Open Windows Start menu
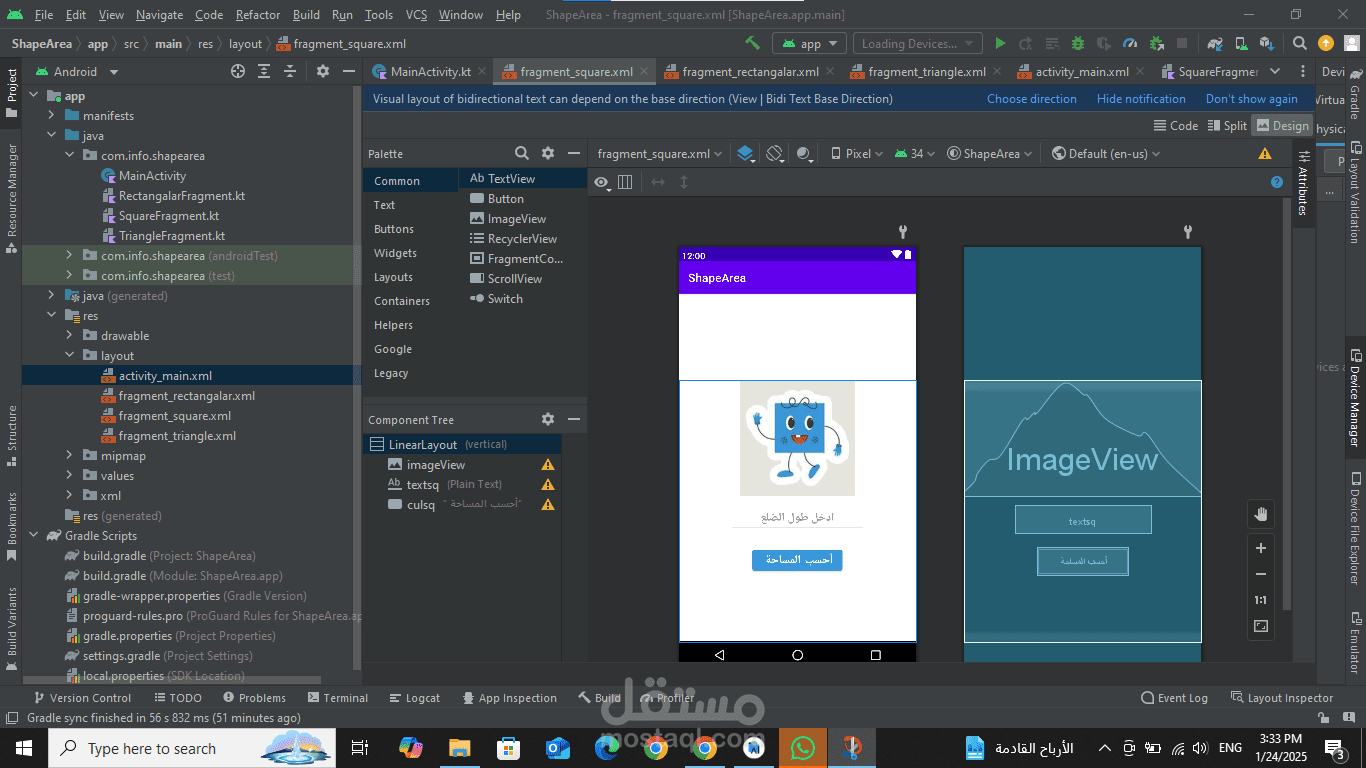 23,748
